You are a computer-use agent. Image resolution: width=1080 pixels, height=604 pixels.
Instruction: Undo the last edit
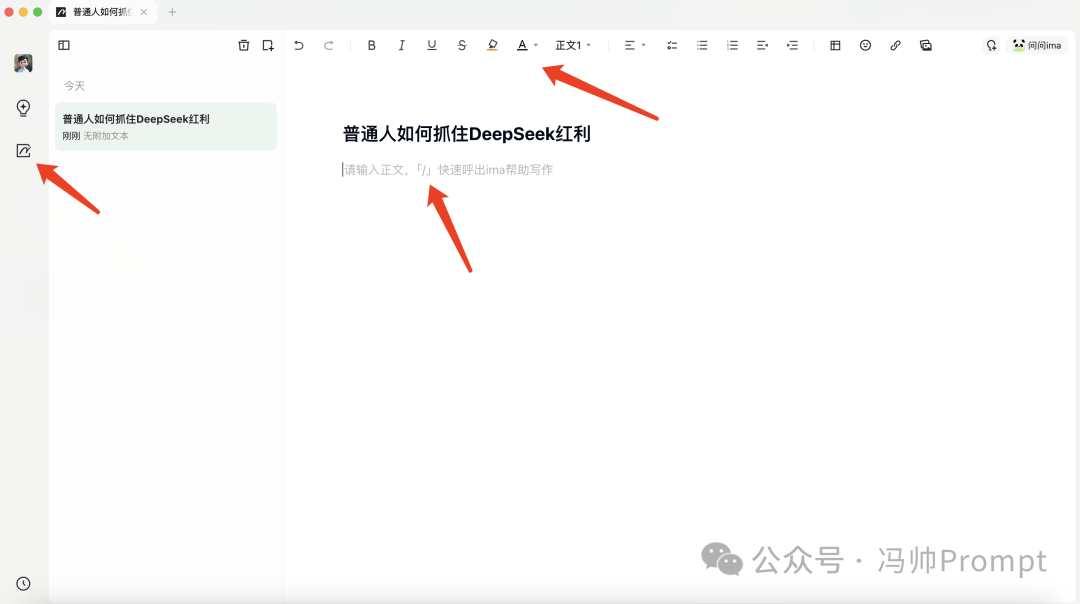[298, 45]
